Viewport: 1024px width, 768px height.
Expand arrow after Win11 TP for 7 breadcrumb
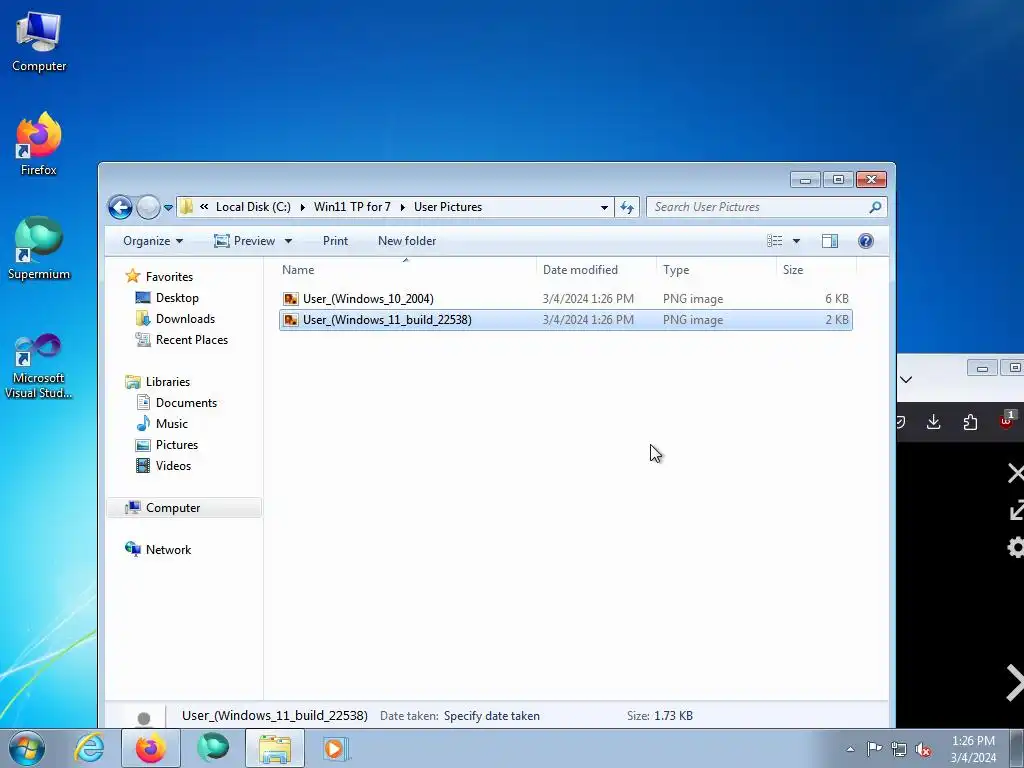[402, 207]
